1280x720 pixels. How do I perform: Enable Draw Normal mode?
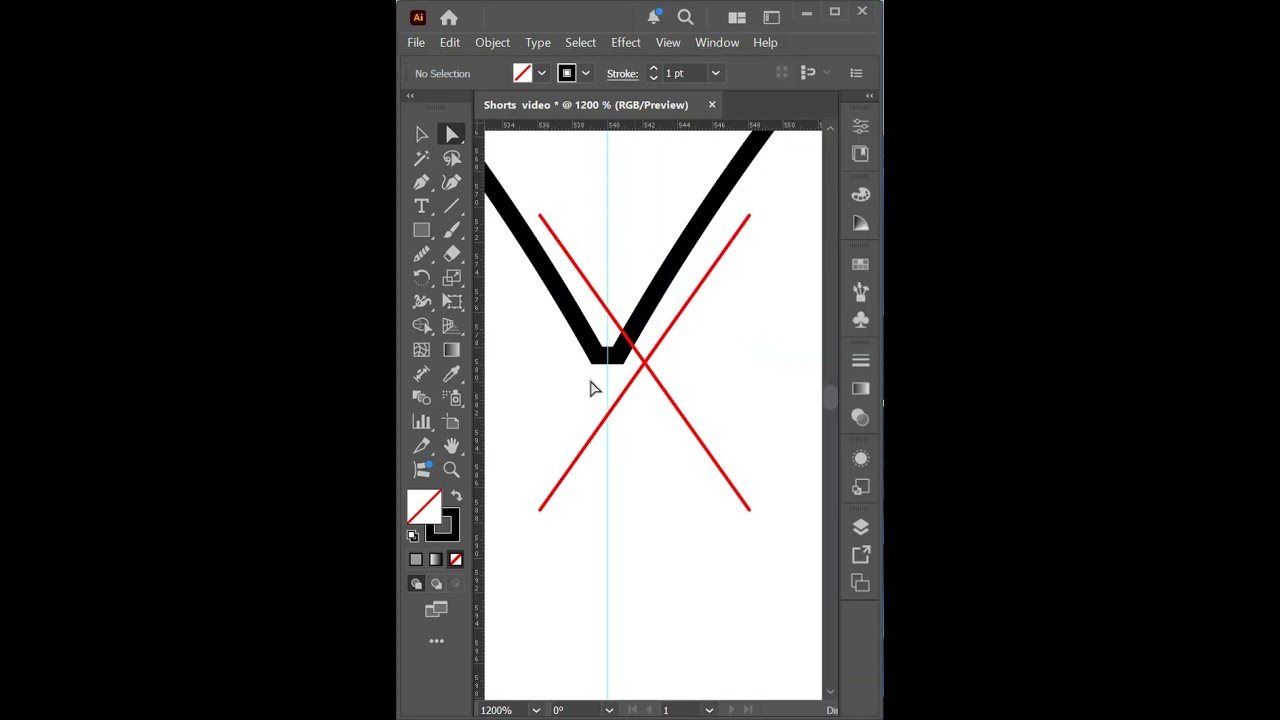point(416,584)
